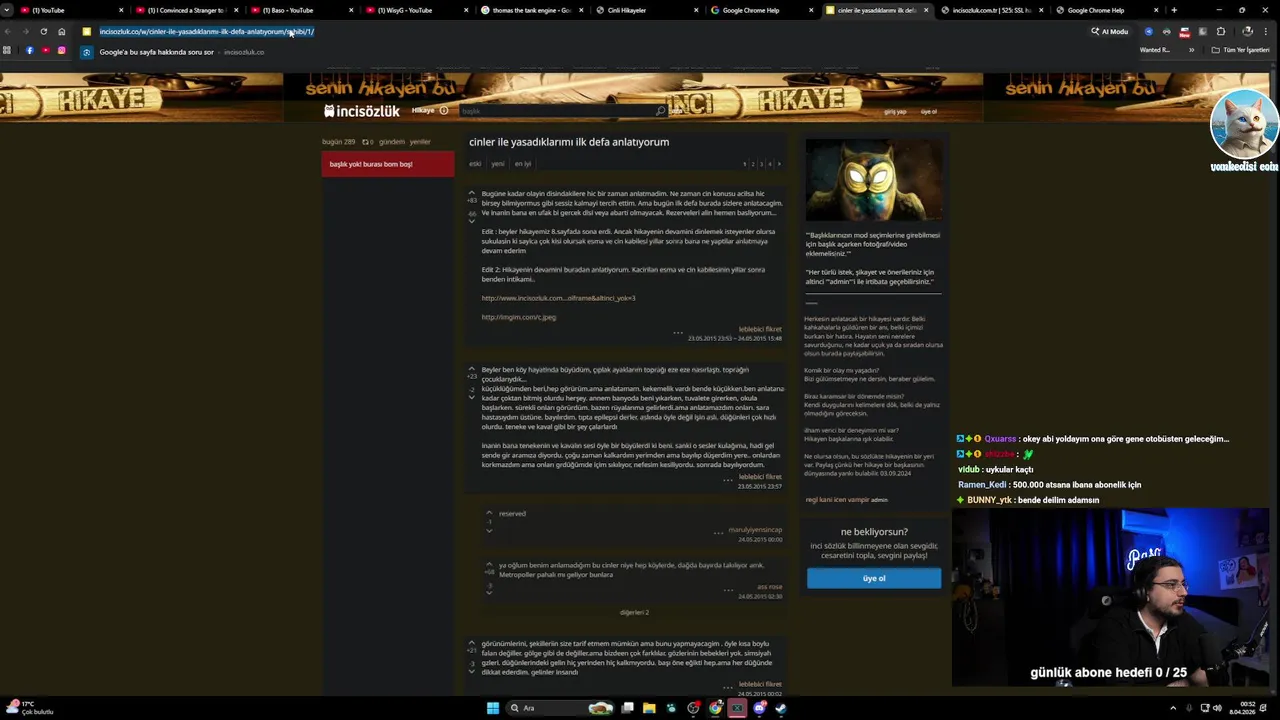Open user 'ass rosa' profile
1280x720 pixels.
click(770, 586)
